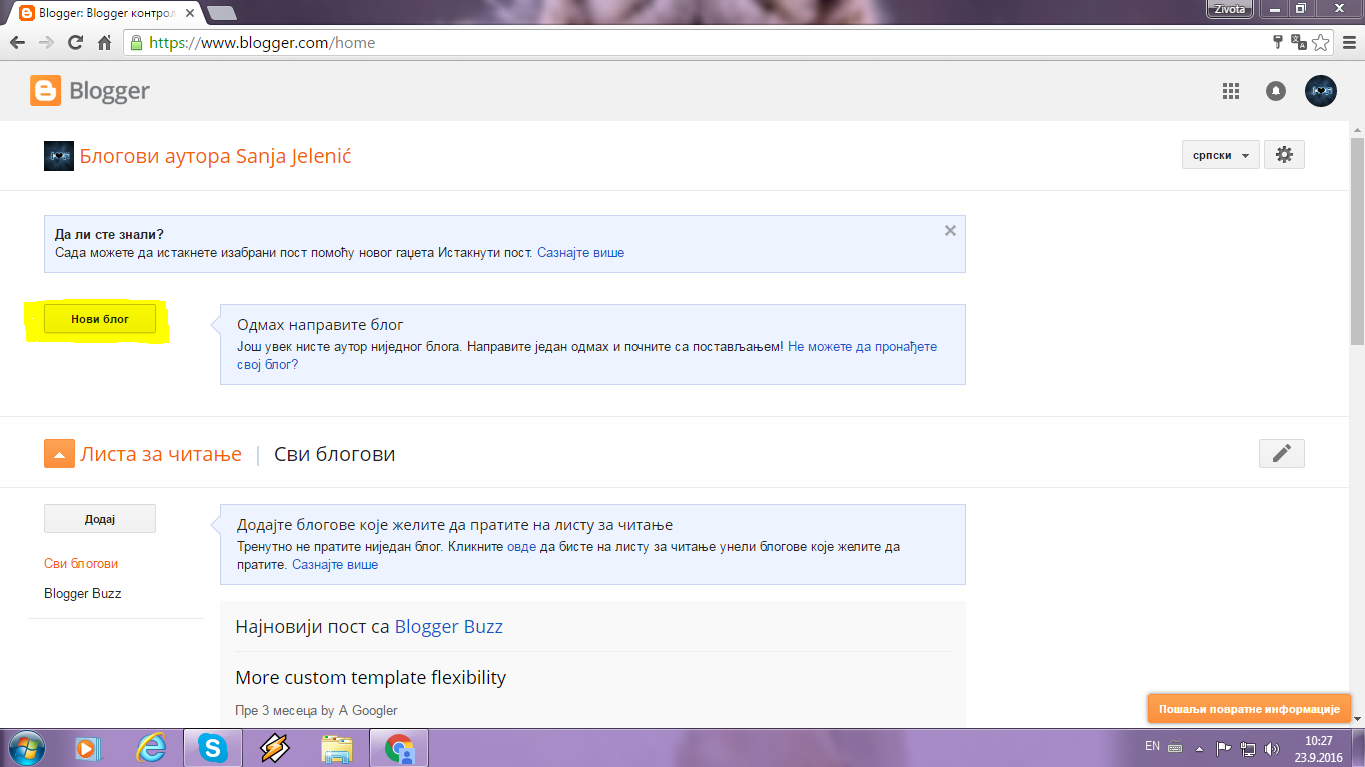Click the Листа за читање heading

coord(161,454)
